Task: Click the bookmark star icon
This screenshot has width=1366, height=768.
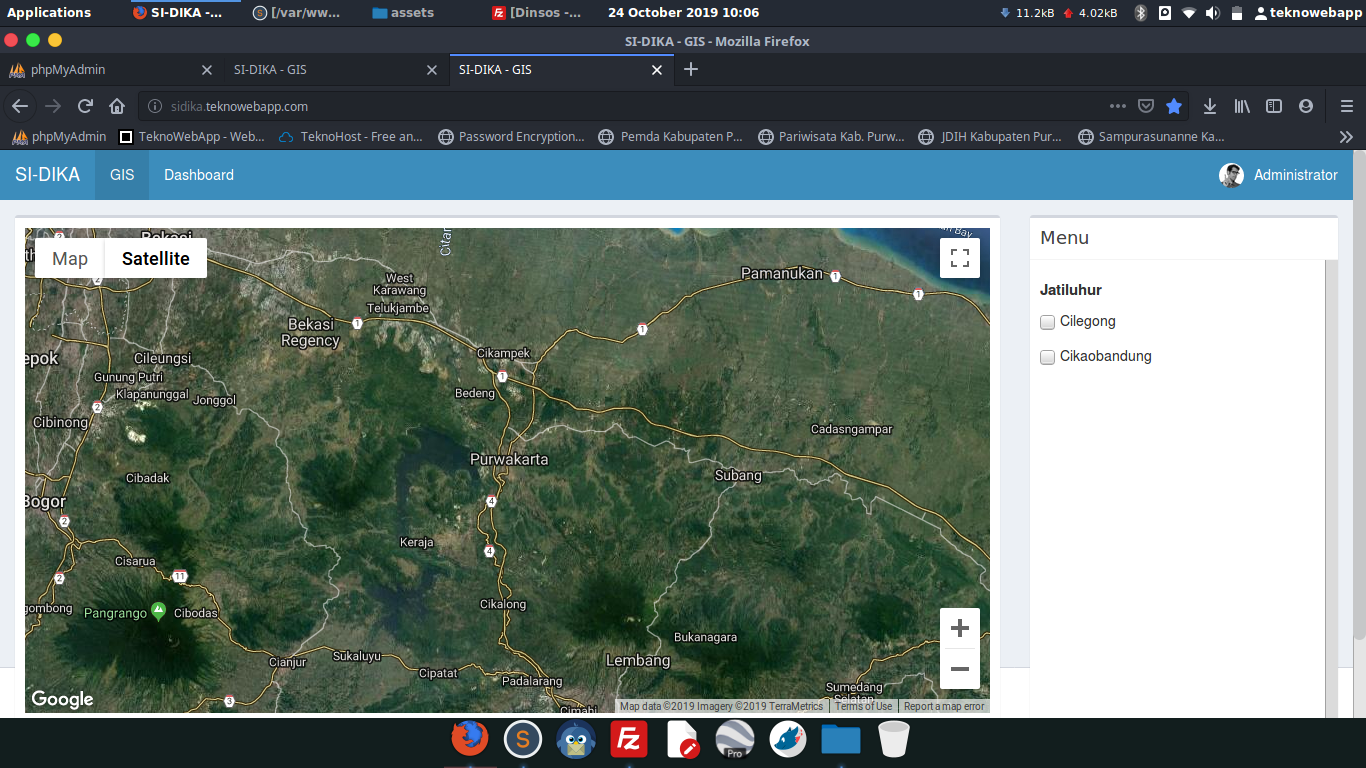Action: tap(1174, 106)
